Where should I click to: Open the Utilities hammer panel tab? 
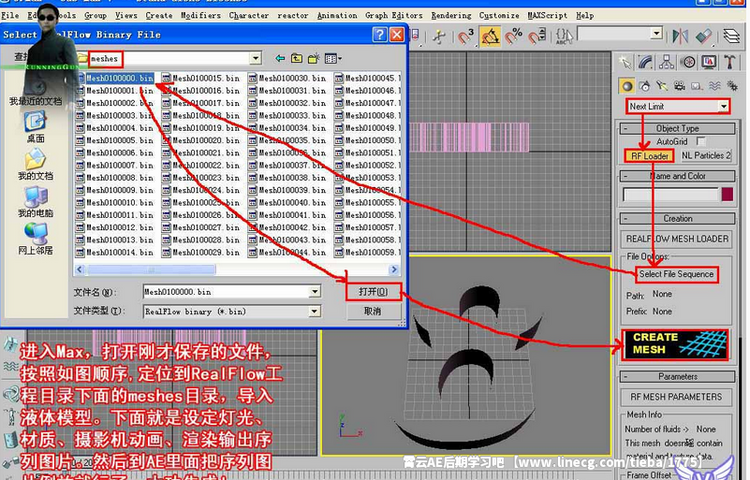click(x=729, y=62)
